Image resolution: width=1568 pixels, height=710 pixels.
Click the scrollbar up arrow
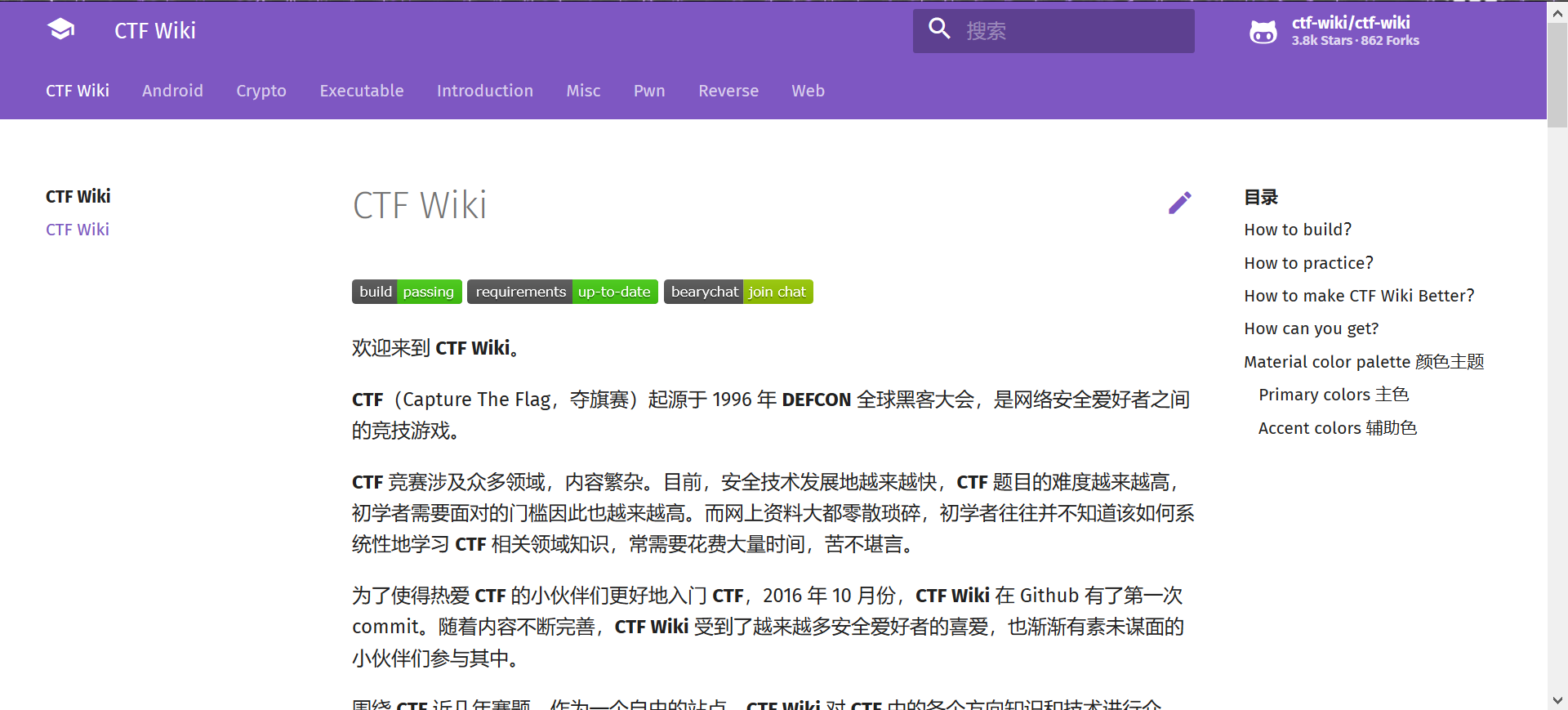(1557, 11)
